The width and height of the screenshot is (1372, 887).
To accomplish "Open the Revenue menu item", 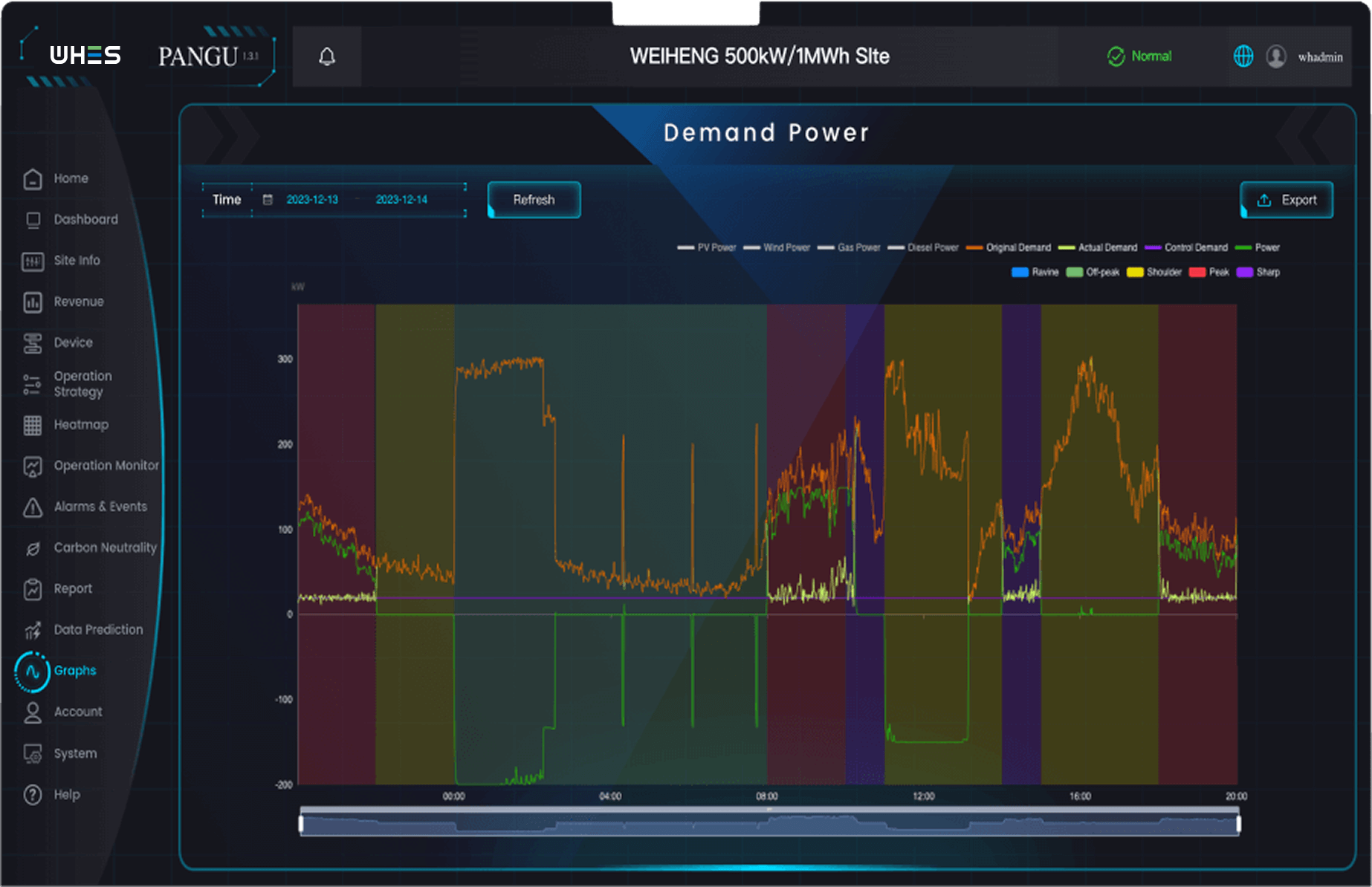I will point(79,302).
